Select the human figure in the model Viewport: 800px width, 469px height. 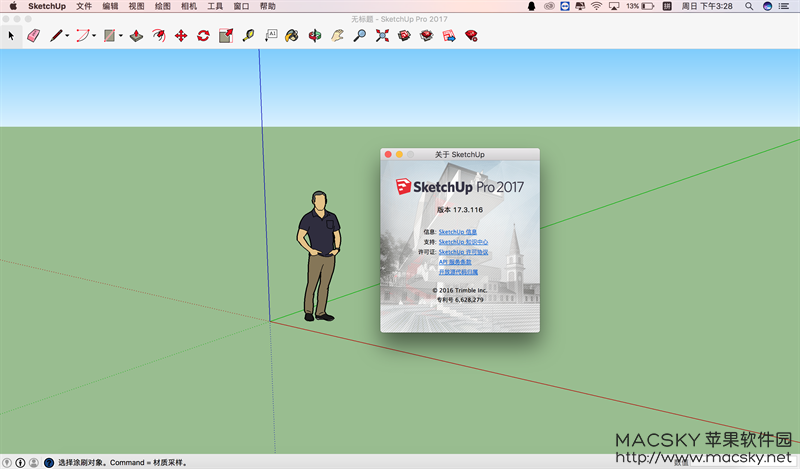319,255
